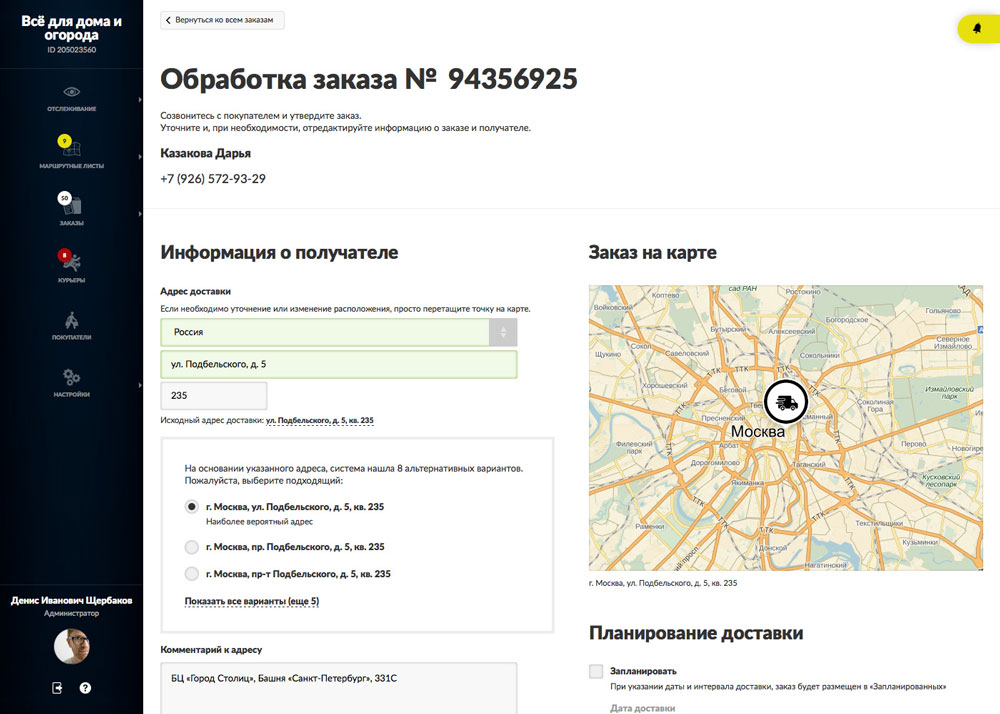
Task: Go to Маршрутные листы menu label
Action: coord(71,166)
